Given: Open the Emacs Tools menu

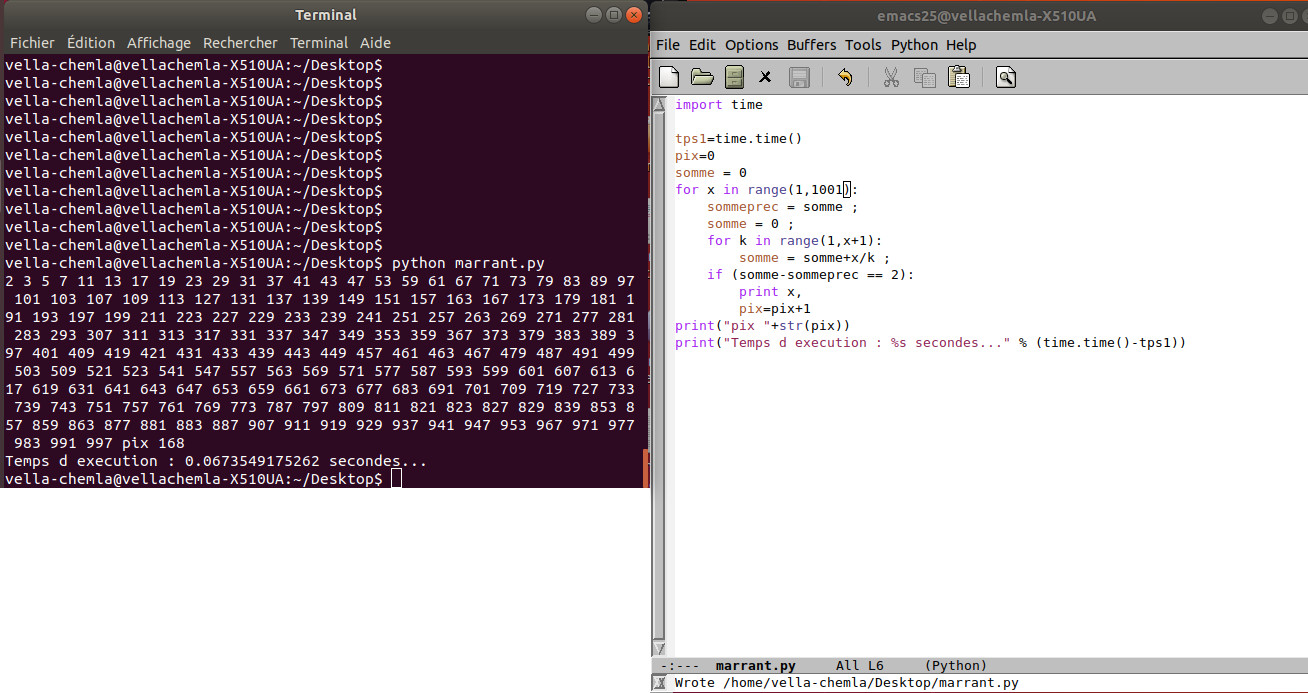Looking at the screenshot, I should [x=863, y=45].
